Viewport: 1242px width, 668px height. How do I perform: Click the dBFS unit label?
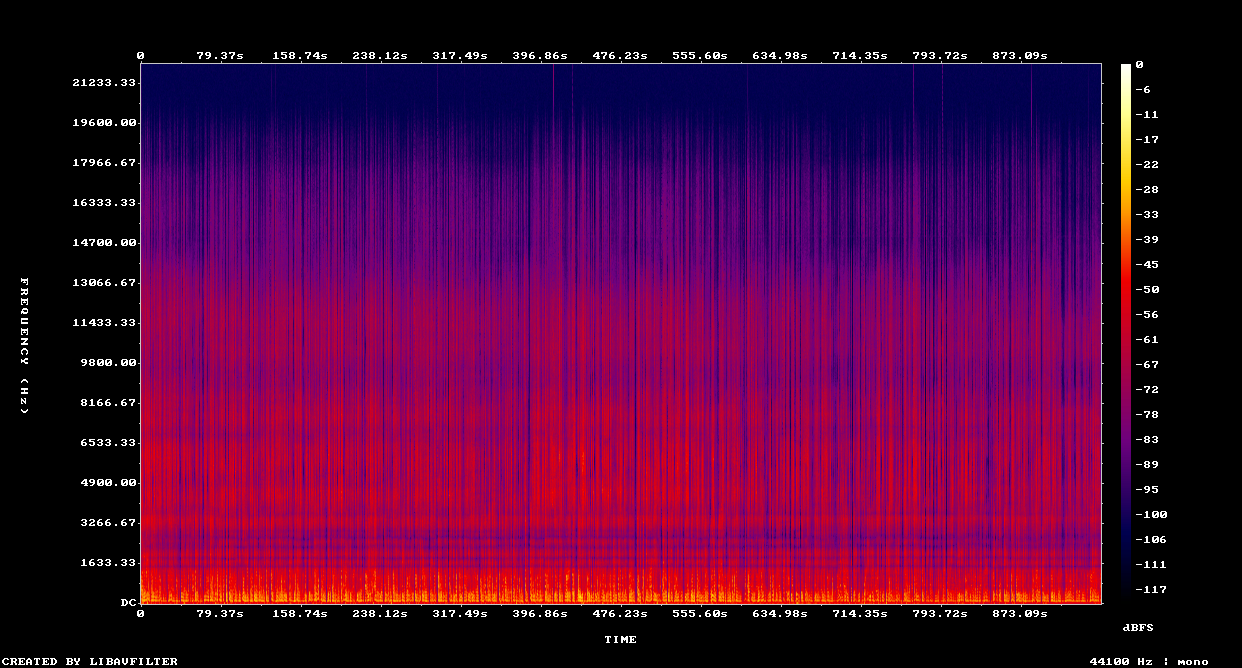(1139, 627)
